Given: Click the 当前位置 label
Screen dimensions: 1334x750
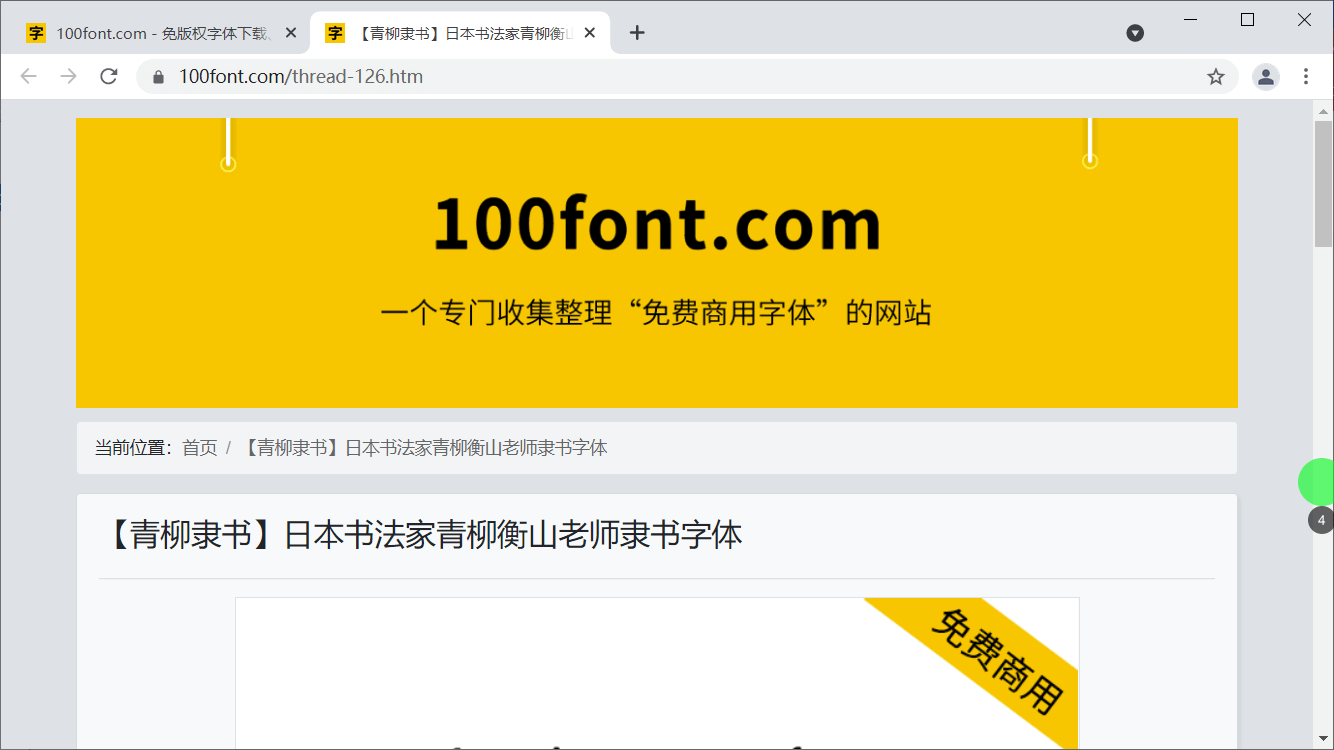Looking at the screenshot, I should (135, 448).
